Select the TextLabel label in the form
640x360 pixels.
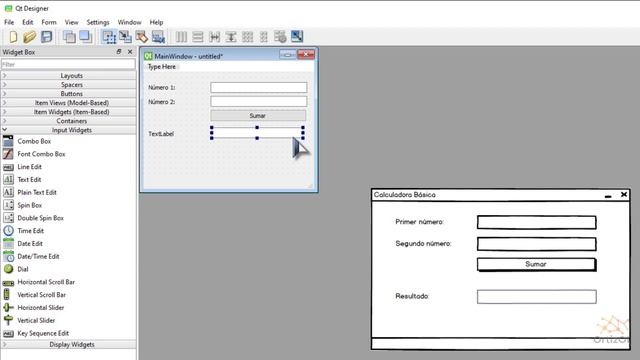tap(161, 134)
